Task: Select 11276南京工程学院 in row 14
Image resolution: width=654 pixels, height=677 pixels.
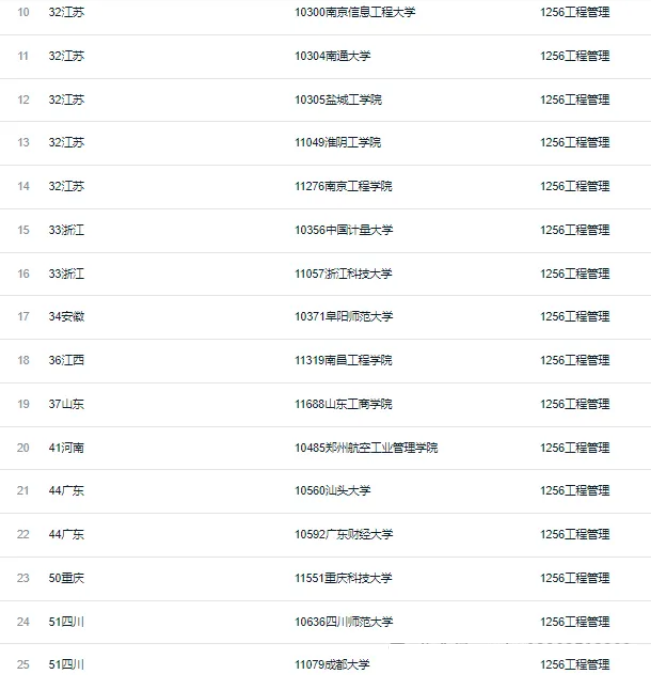Action: [x=343, y=186]
